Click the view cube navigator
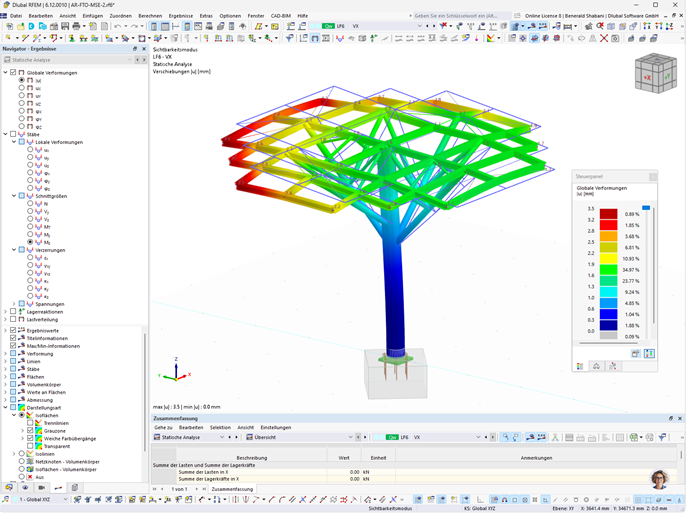Image resolution: width=686 pixels, height=514 pixels. [655, 73]
